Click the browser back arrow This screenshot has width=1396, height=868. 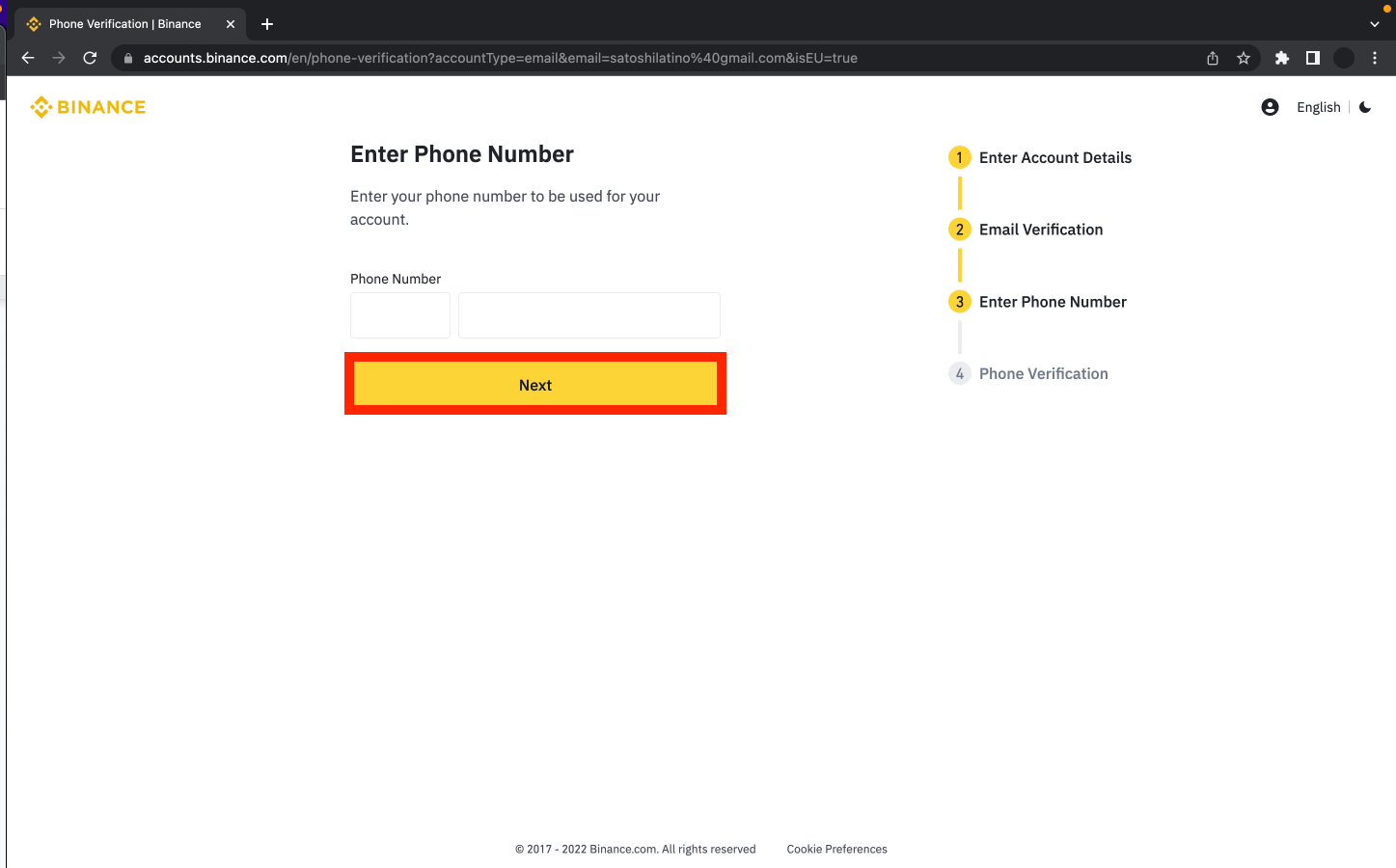pyautogui.click(x=28, y=58)
